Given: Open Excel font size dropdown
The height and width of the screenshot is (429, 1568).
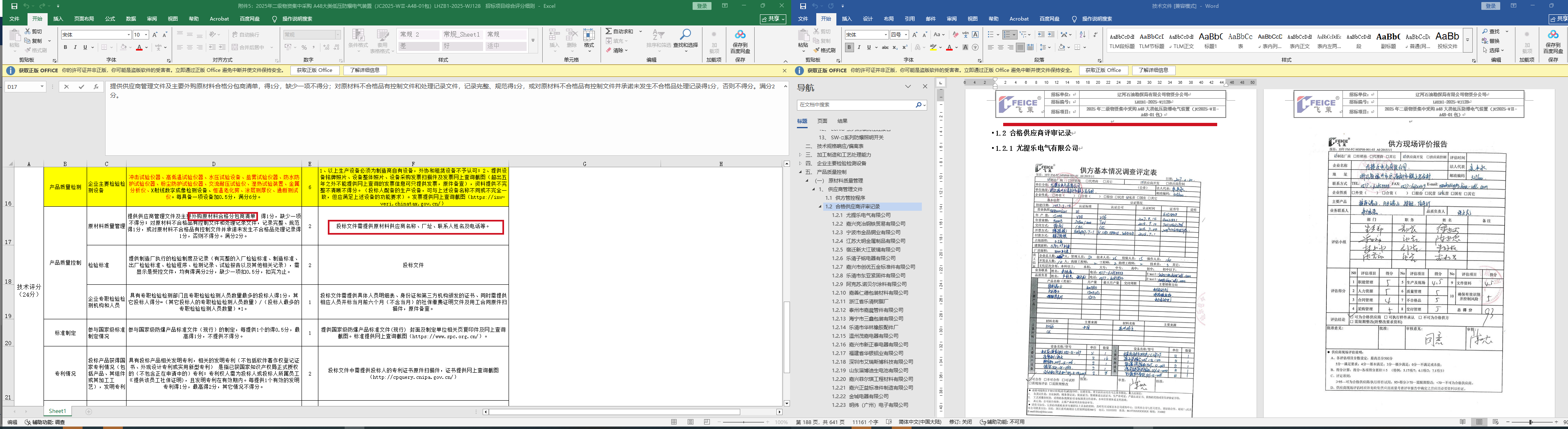Looking at the screenshot, I should click(146, 35).
